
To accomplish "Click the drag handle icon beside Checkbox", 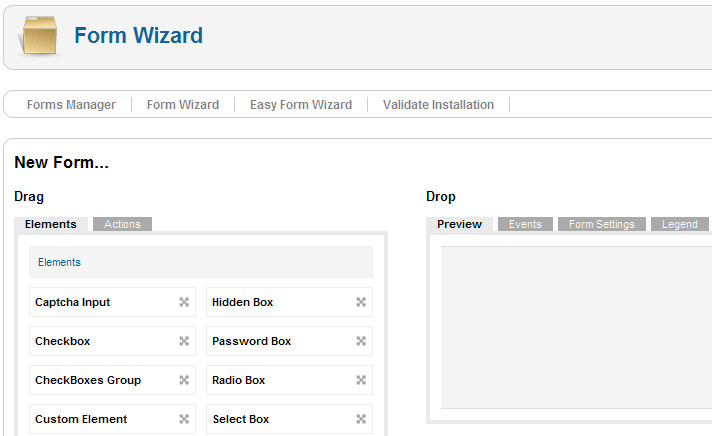I will (x=184, y=341).
